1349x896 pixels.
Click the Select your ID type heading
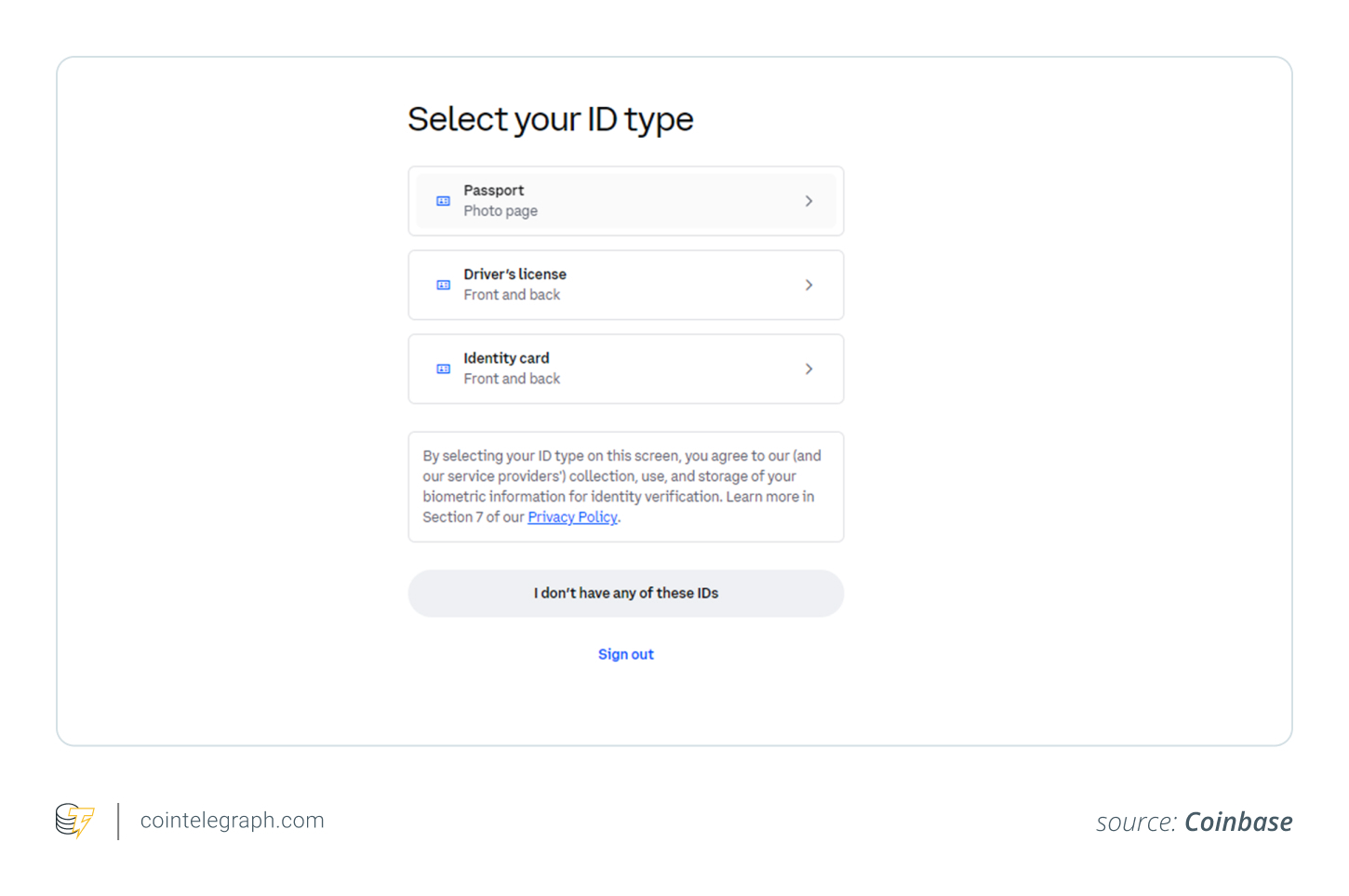[x=550, y=119]
